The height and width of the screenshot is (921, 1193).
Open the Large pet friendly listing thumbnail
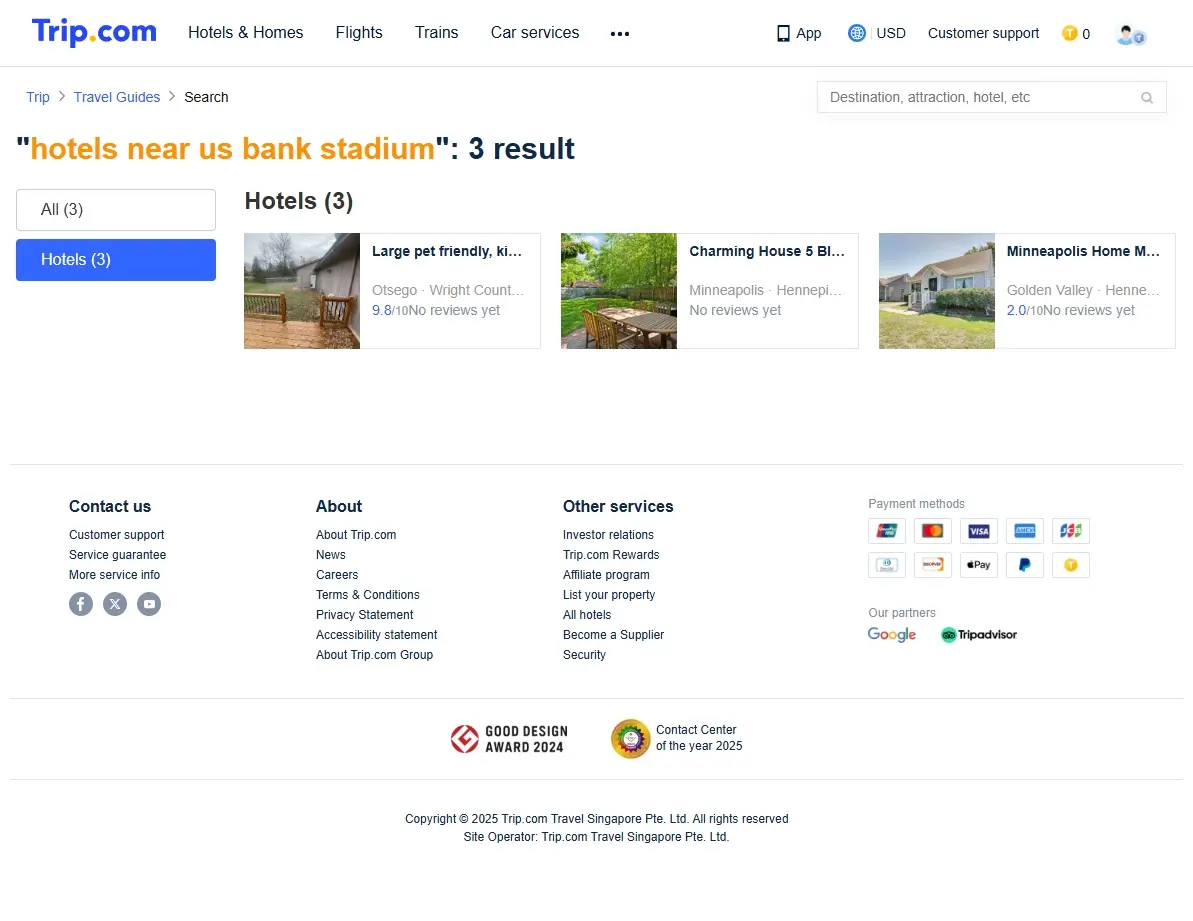pyautogui.click(x=301, y=291)
